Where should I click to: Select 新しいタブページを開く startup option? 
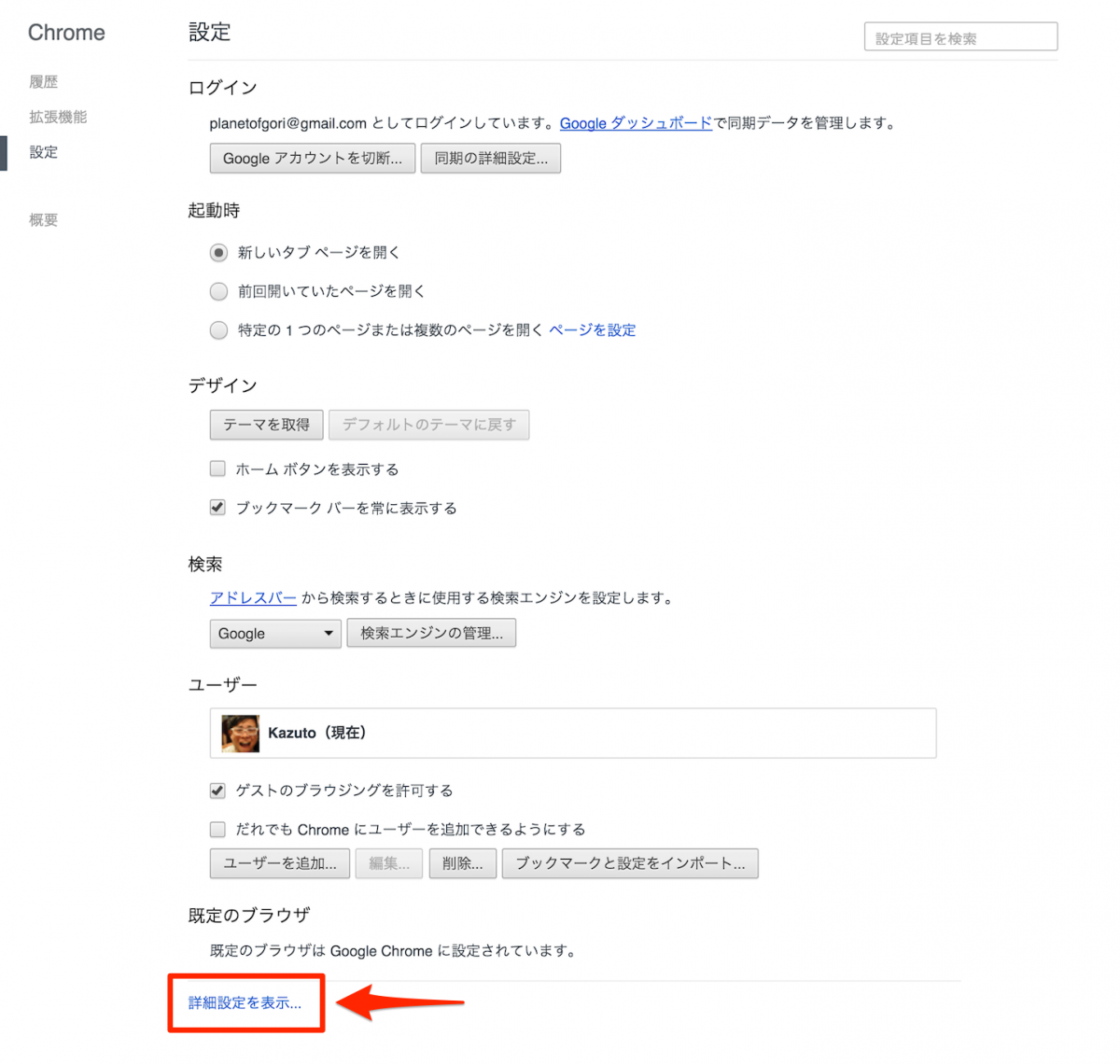217,252
